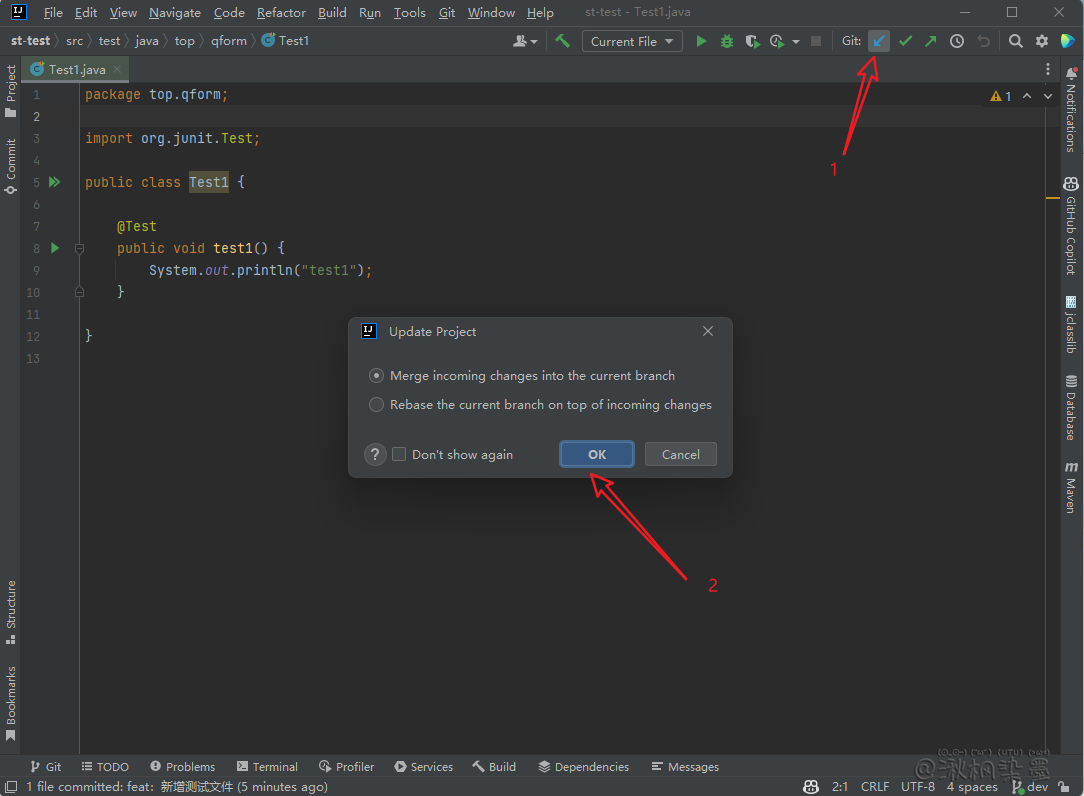Open the Refactor menu
Viewport: 1084px width, 796px height.
coord(281,13)
